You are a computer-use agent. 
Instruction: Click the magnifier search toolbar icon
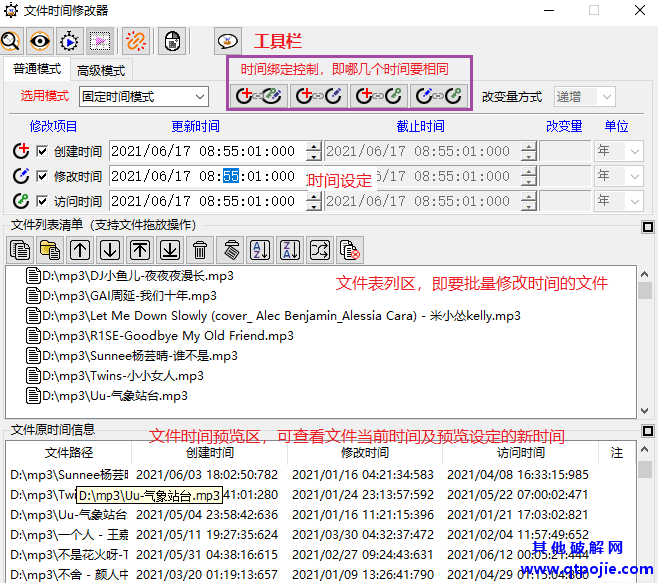(x=11, y=41)
